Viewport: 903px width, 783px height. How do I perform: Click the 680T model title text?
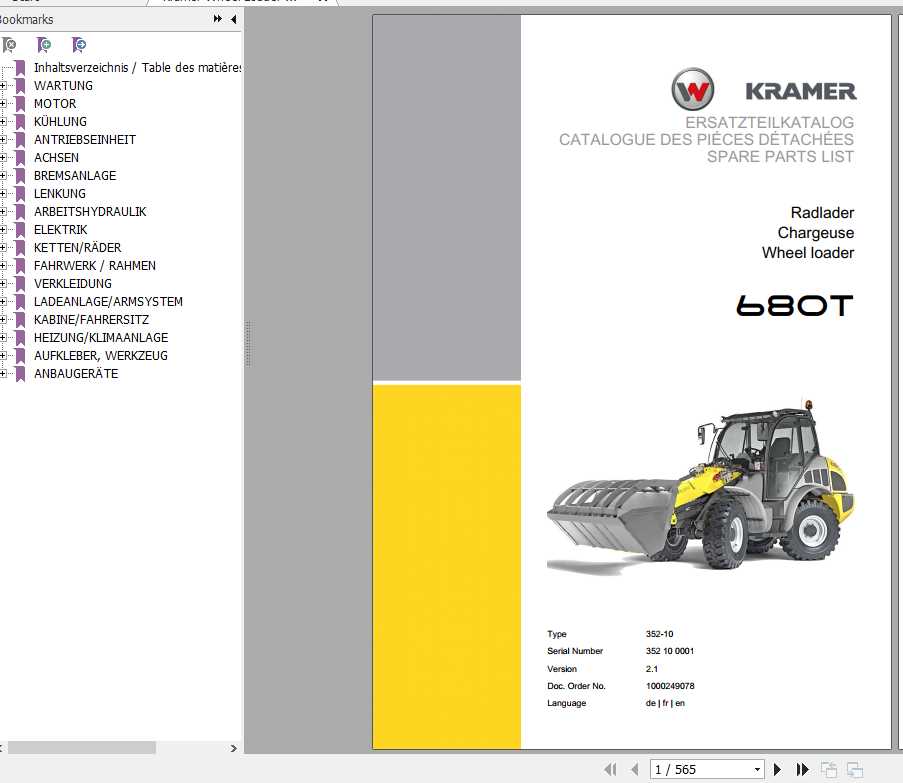795,305
